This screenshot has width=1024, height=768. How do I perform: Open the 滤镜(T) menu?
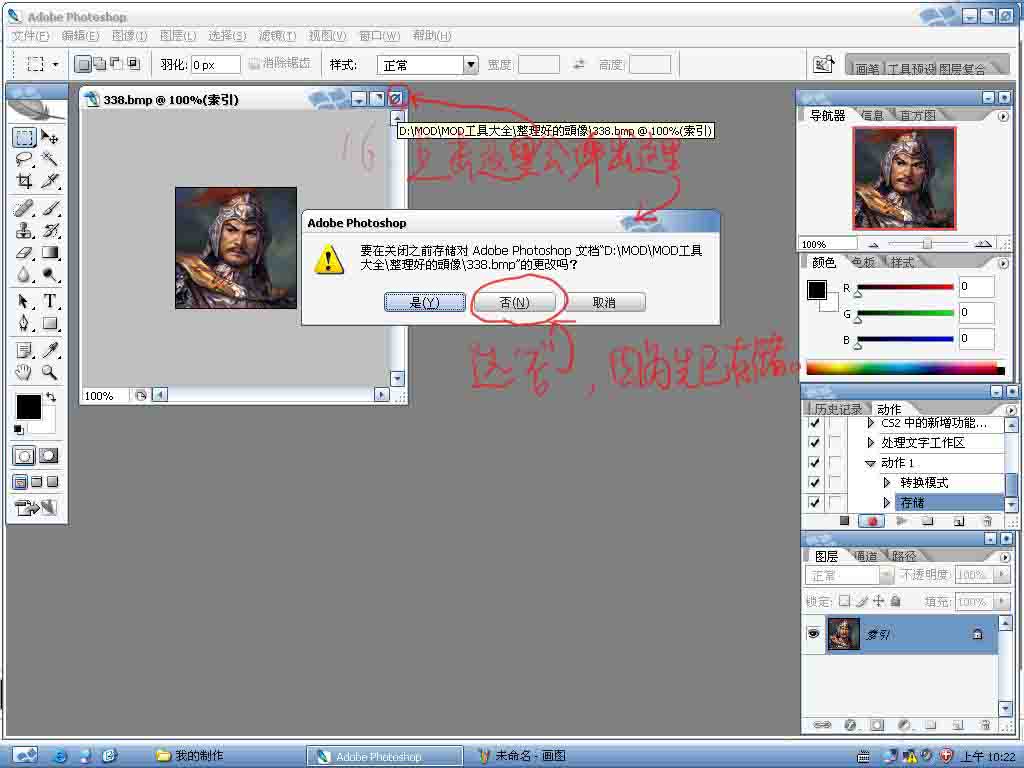[277, 36]
